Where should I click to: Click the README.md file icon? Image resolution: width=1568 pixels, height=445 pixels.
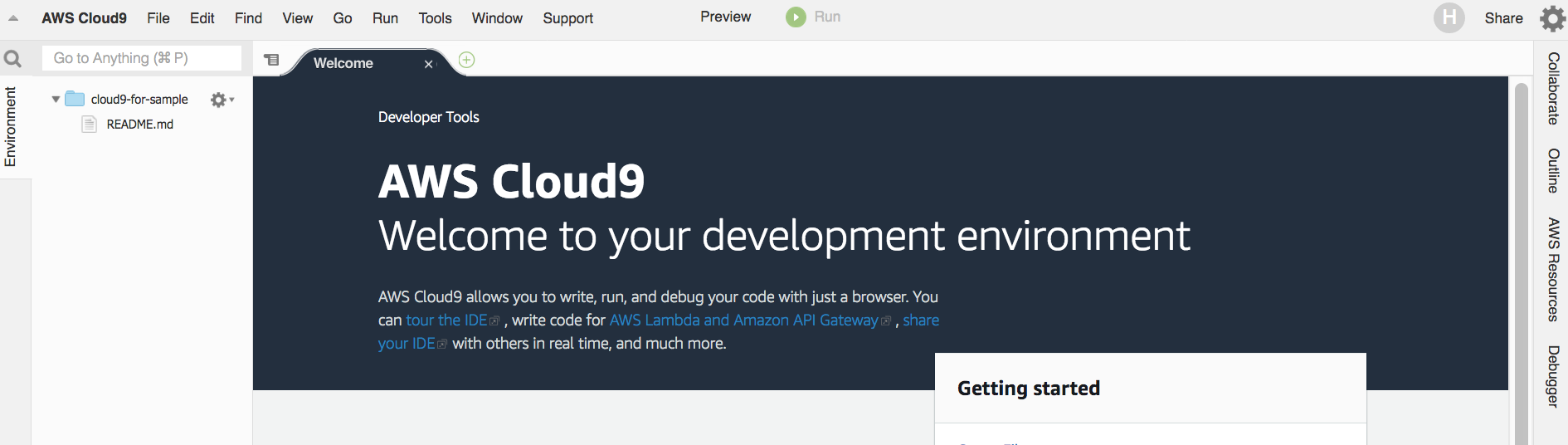(90, 125)
